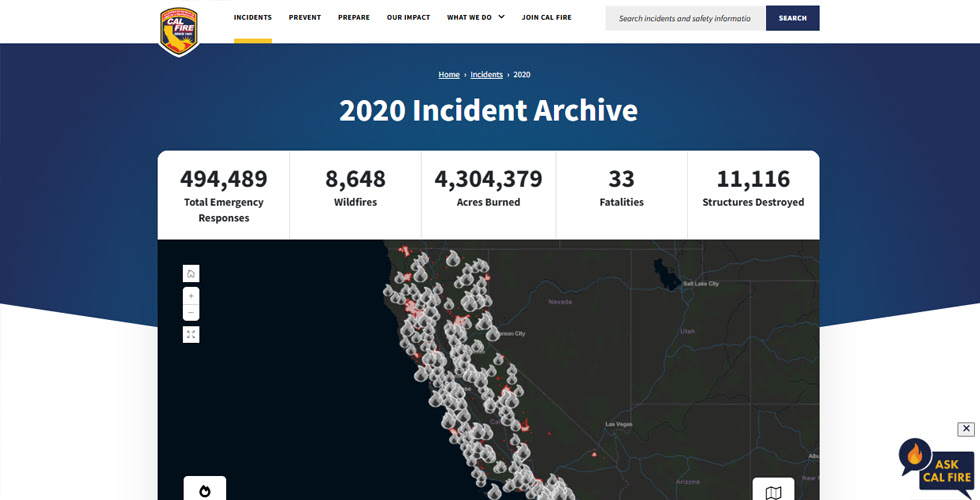
Task: Zoom in on the incident map
Action: click(191, 296)
